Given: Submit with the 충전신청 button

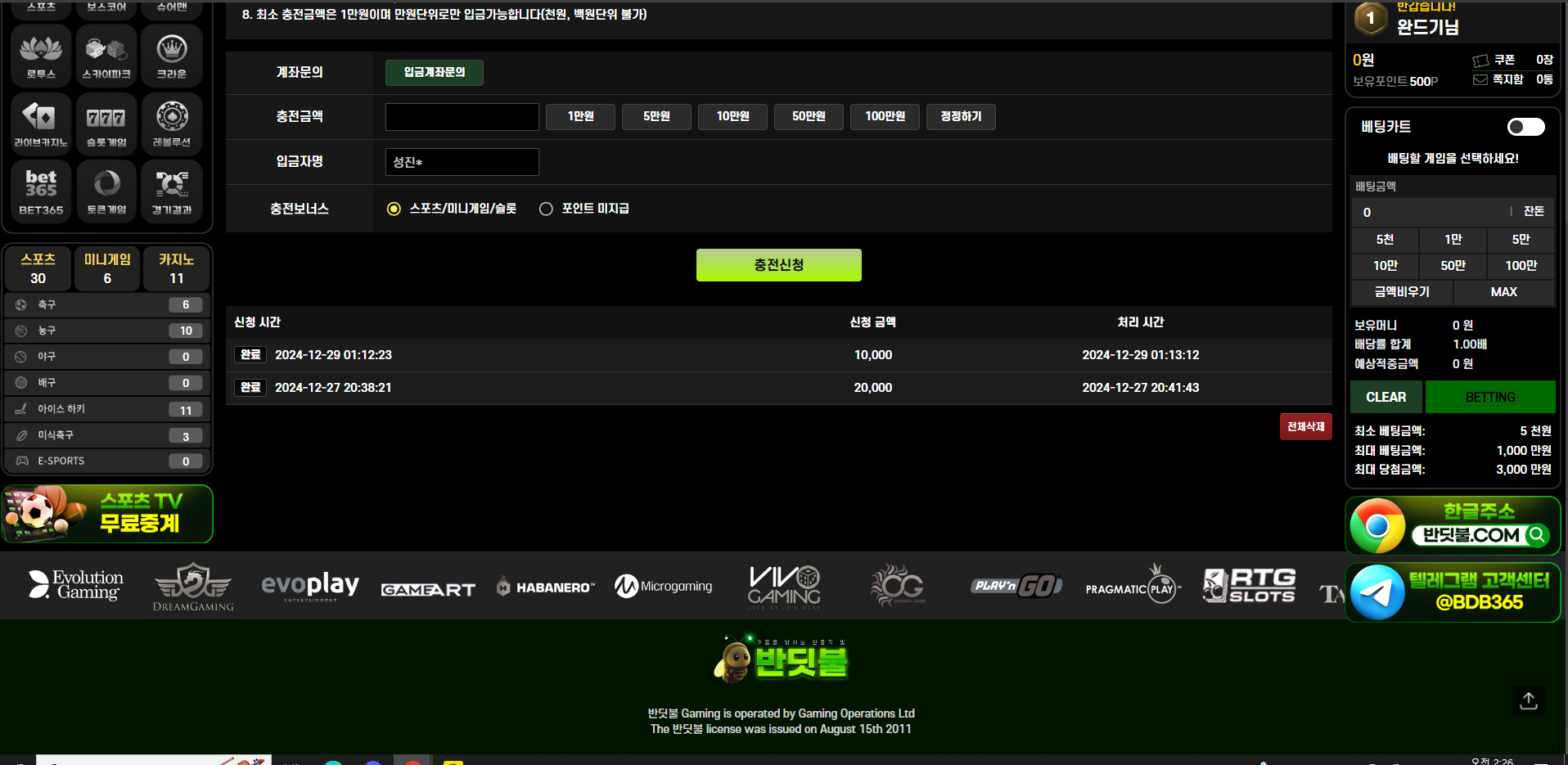Looking at the screenshot, I should (779, 265).
